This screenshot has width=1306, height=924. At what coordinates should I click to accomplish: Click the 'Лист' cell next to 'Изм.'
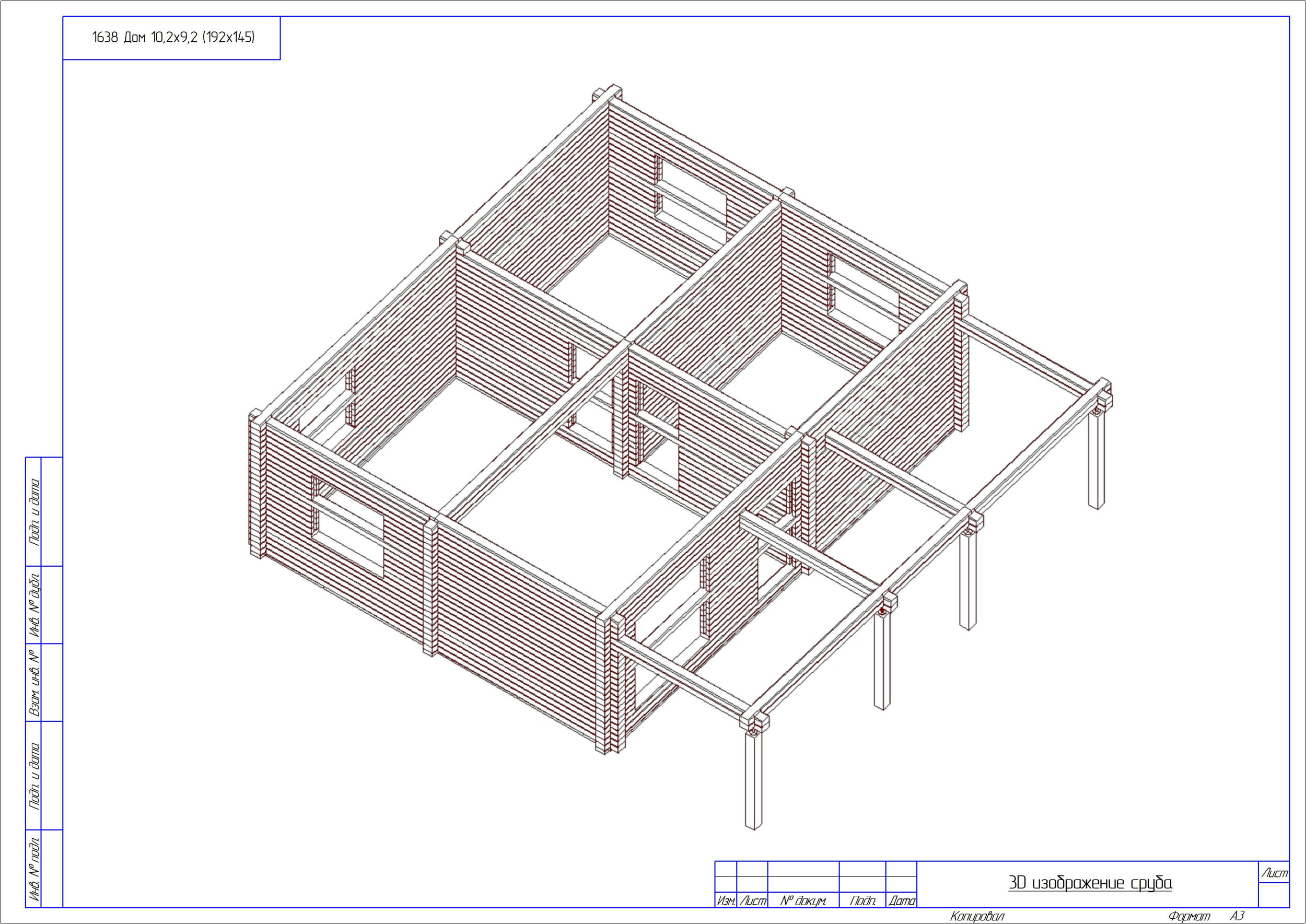(x=752, y=900)
